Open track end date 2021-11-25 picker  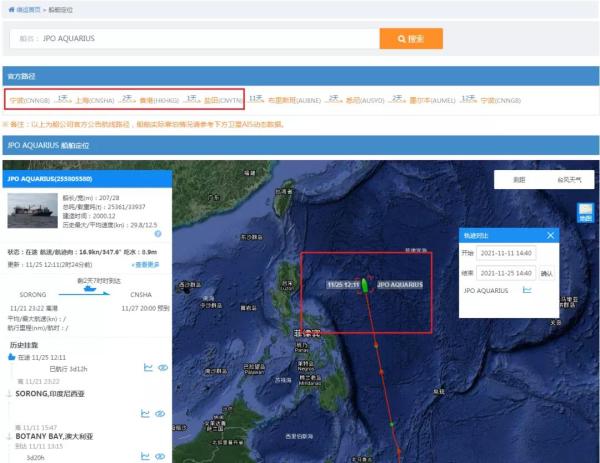pyautogui.click(x=506, y=273)
